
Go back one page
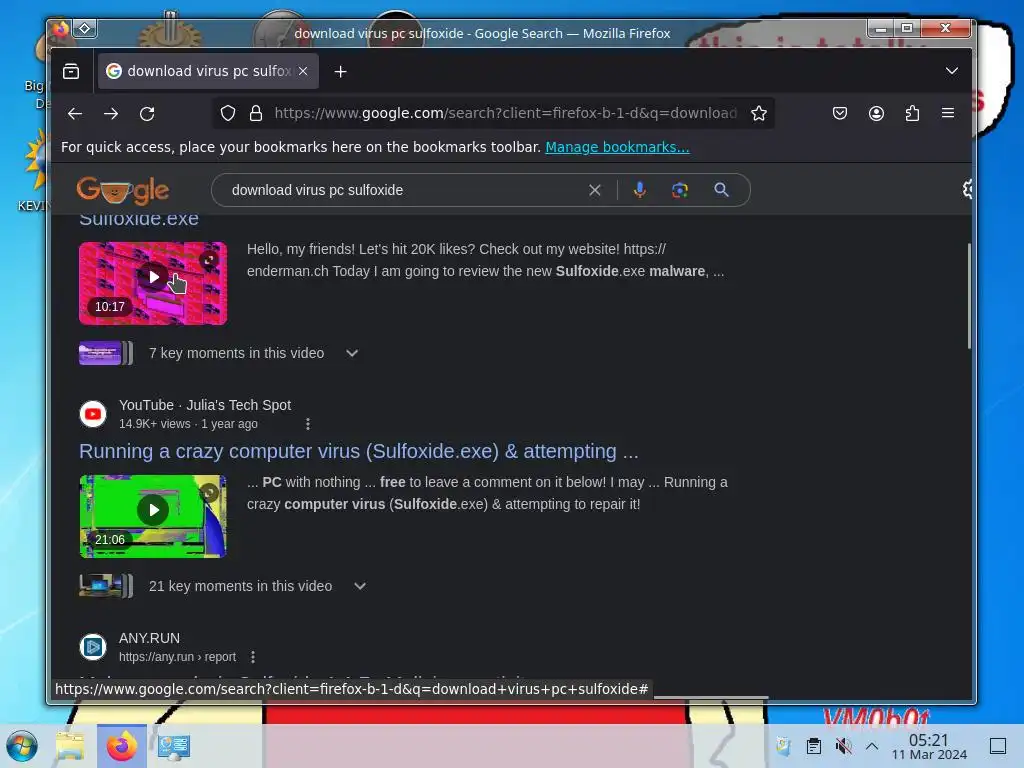[x=75, y=114]
